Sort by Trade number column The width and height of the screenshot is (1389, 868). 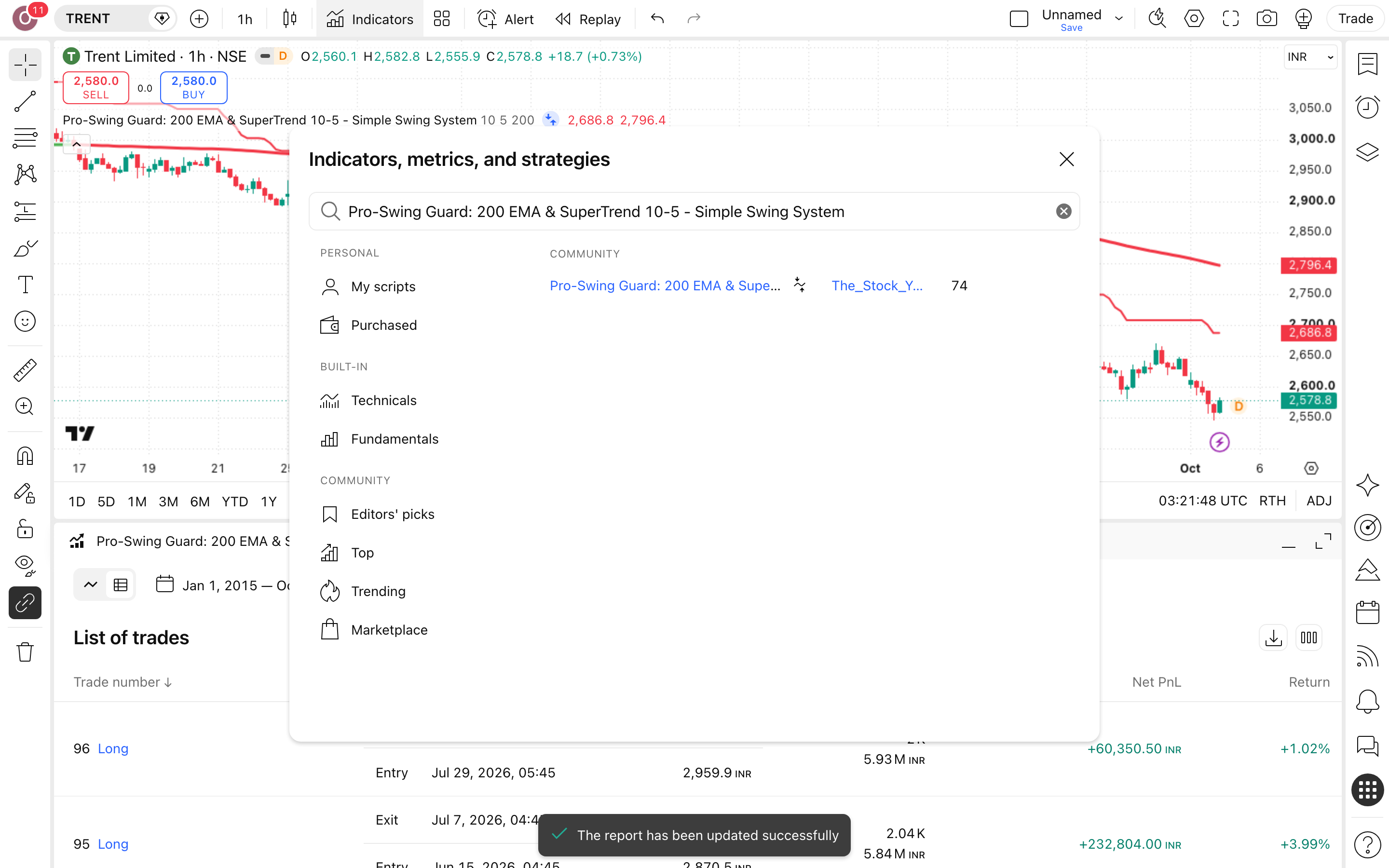[122, 682]
